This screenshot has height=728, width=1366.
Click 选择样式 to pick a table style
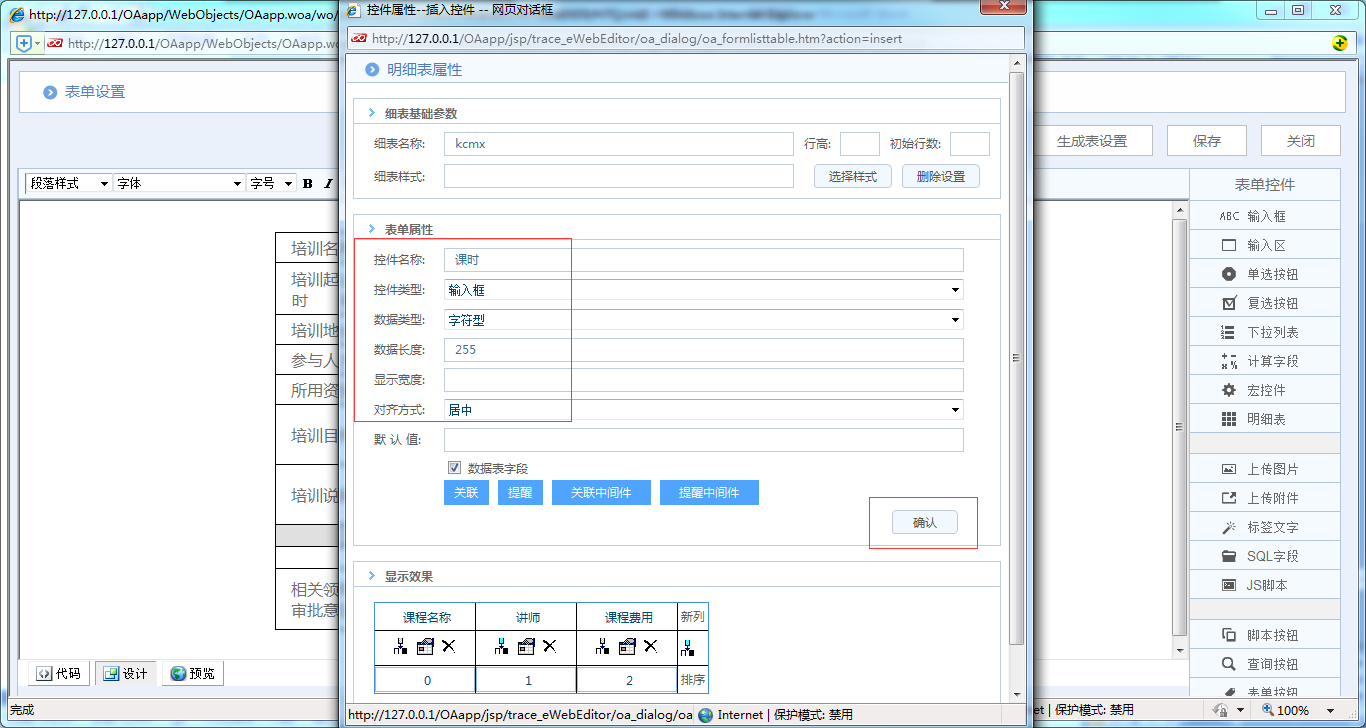tap(852, 176)
